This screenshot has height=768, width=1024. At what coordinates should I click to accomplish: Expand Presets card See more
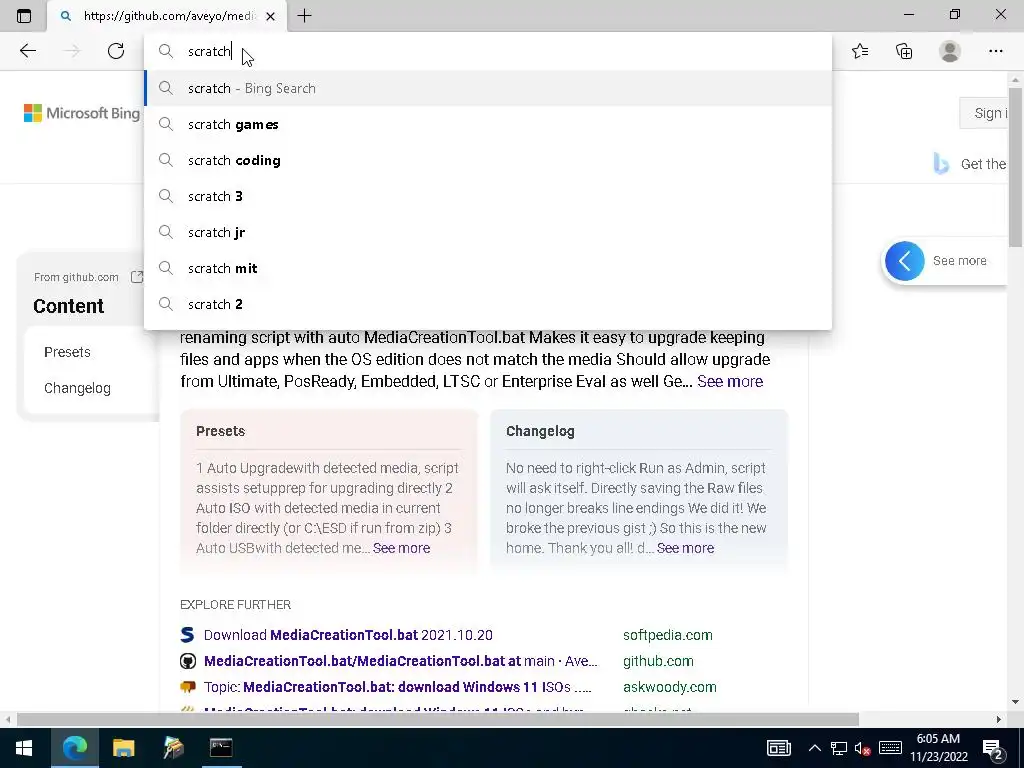(401, 548)
